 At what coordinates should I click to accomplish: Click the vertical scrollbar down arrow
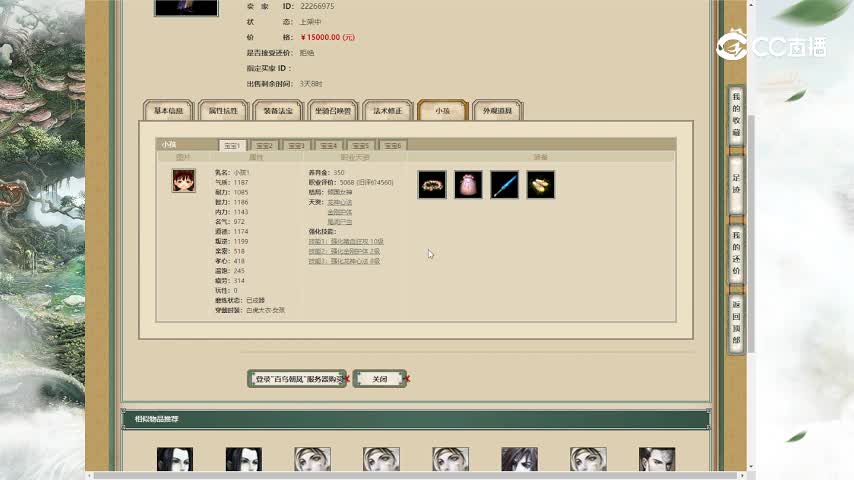point(751,467)
